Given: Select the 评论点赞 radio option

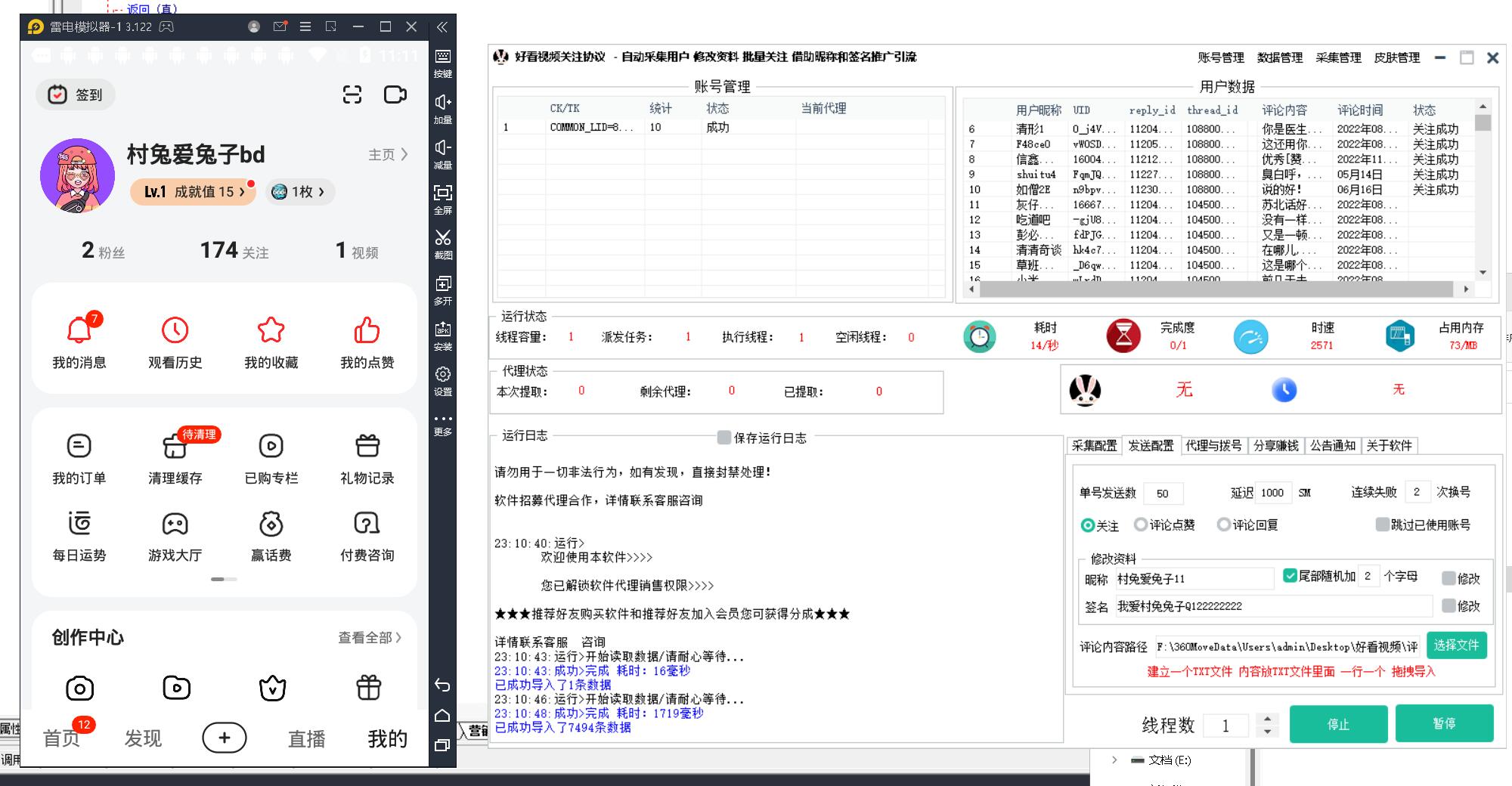Looking at the screenshot, I should coord(1140,525).
